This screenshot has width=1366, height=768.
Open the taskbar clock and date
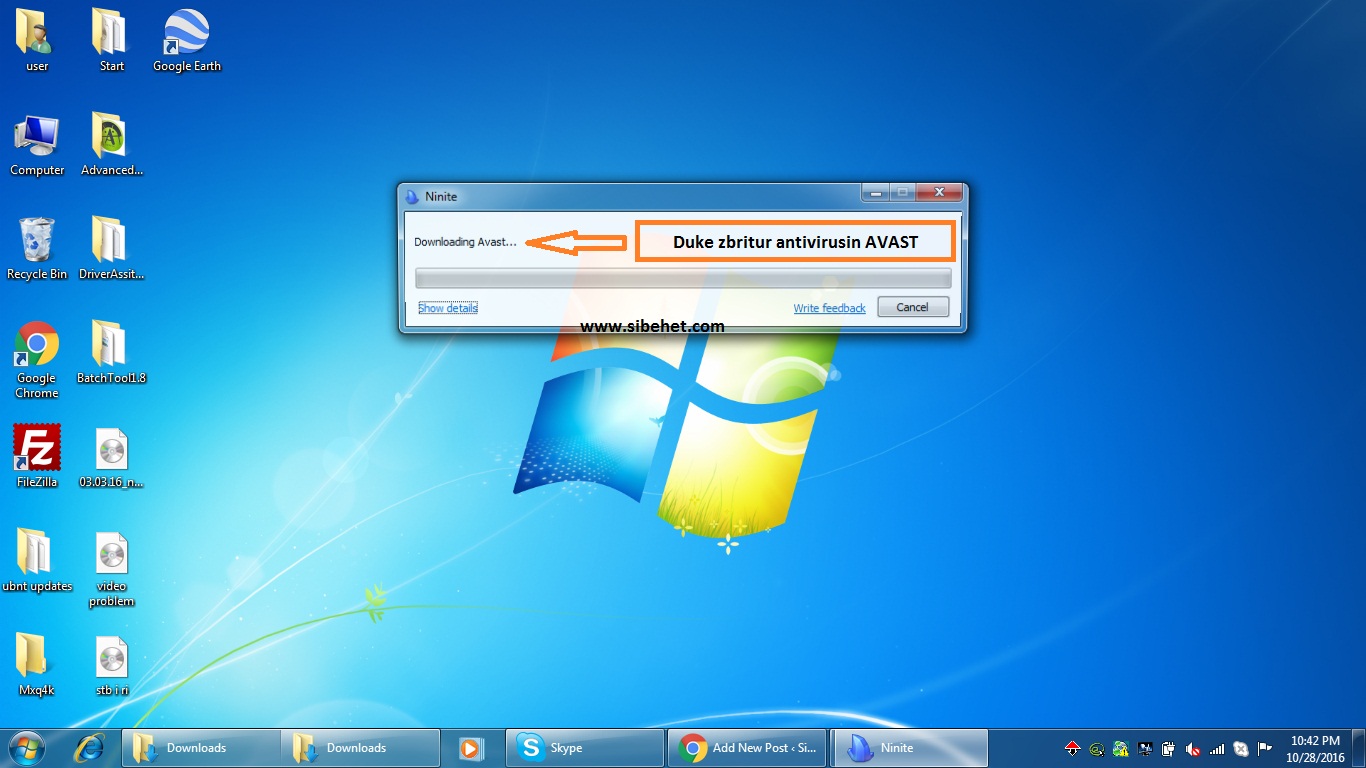point(1315,748)
